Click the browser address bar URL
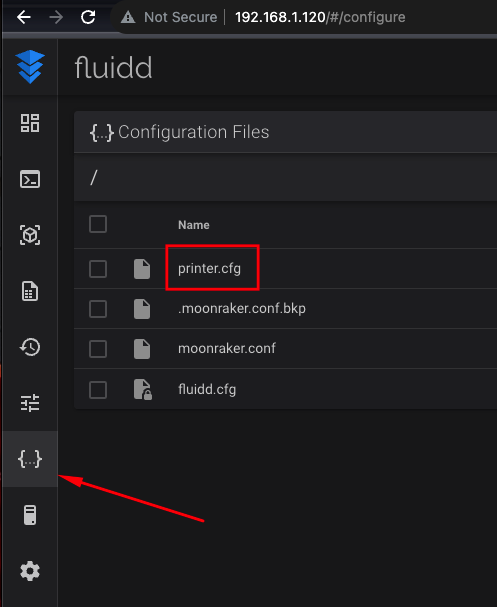The width and height of the screenshot is (497, 607). [320, 17]
